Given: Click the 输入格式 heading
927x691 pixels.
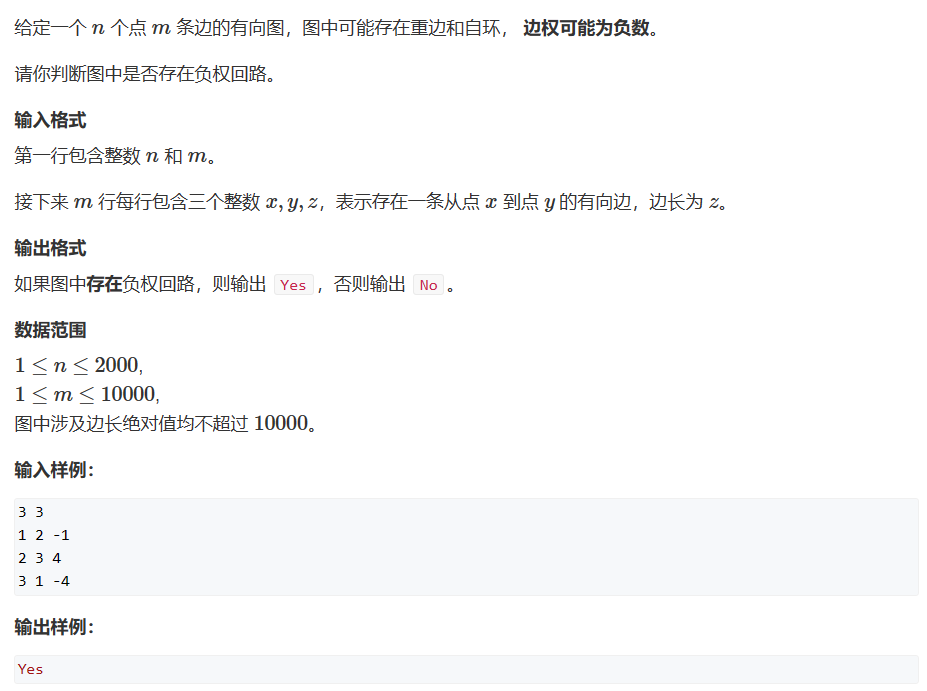Looking at the screenshot, I should (x=50, y=120).
